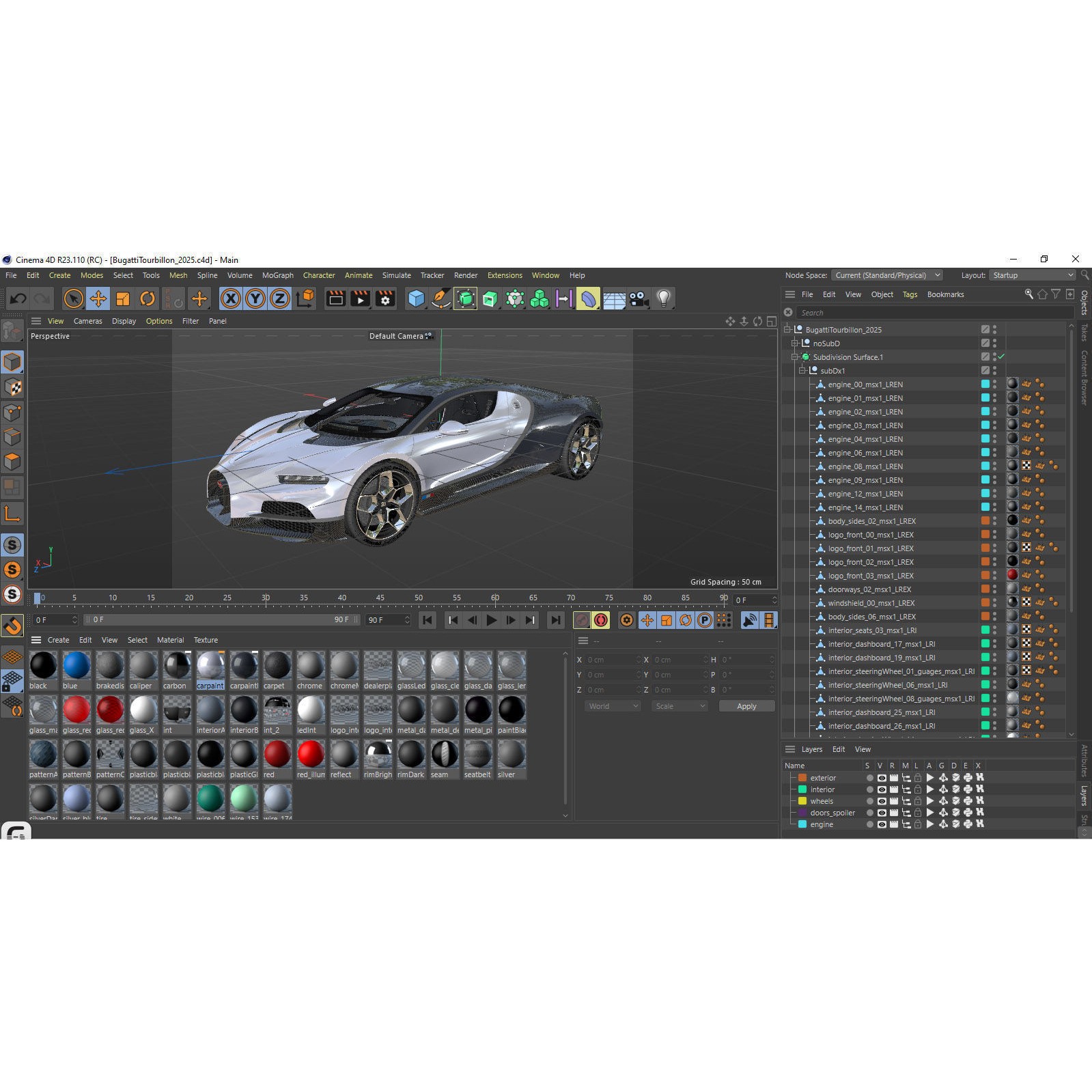Click the Bend deformer icon
1092x1092 pixels.
click(589, 298)
